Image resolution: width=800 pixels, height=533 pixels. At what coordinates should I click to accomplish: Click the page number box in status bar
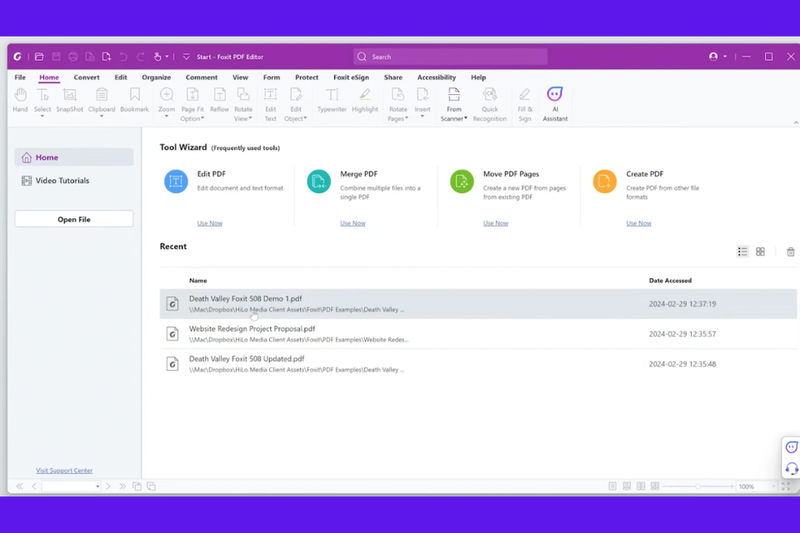pos(71,486)
